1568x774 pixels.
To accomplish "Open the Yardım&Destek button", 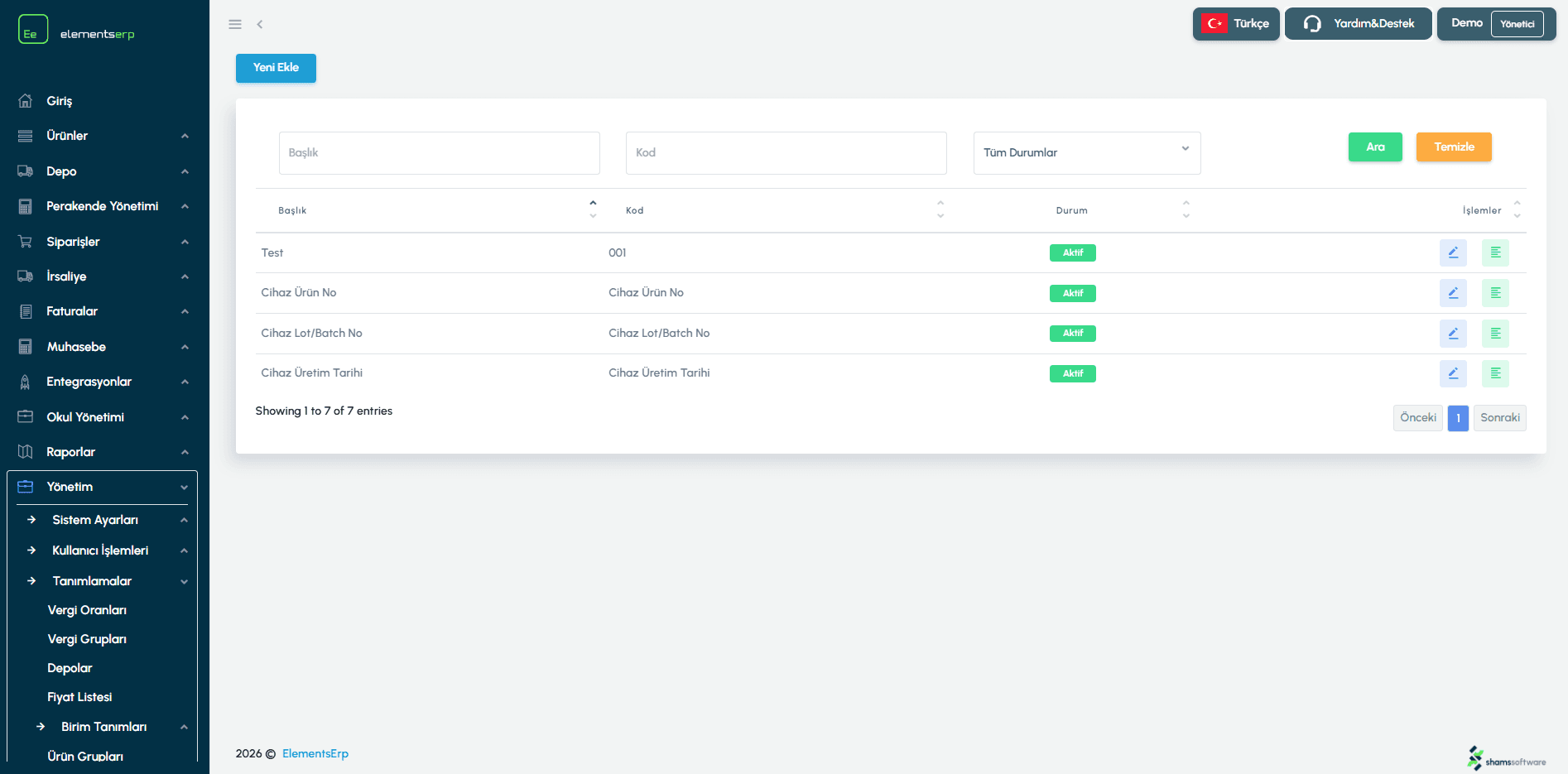I will click(1358, 24).
